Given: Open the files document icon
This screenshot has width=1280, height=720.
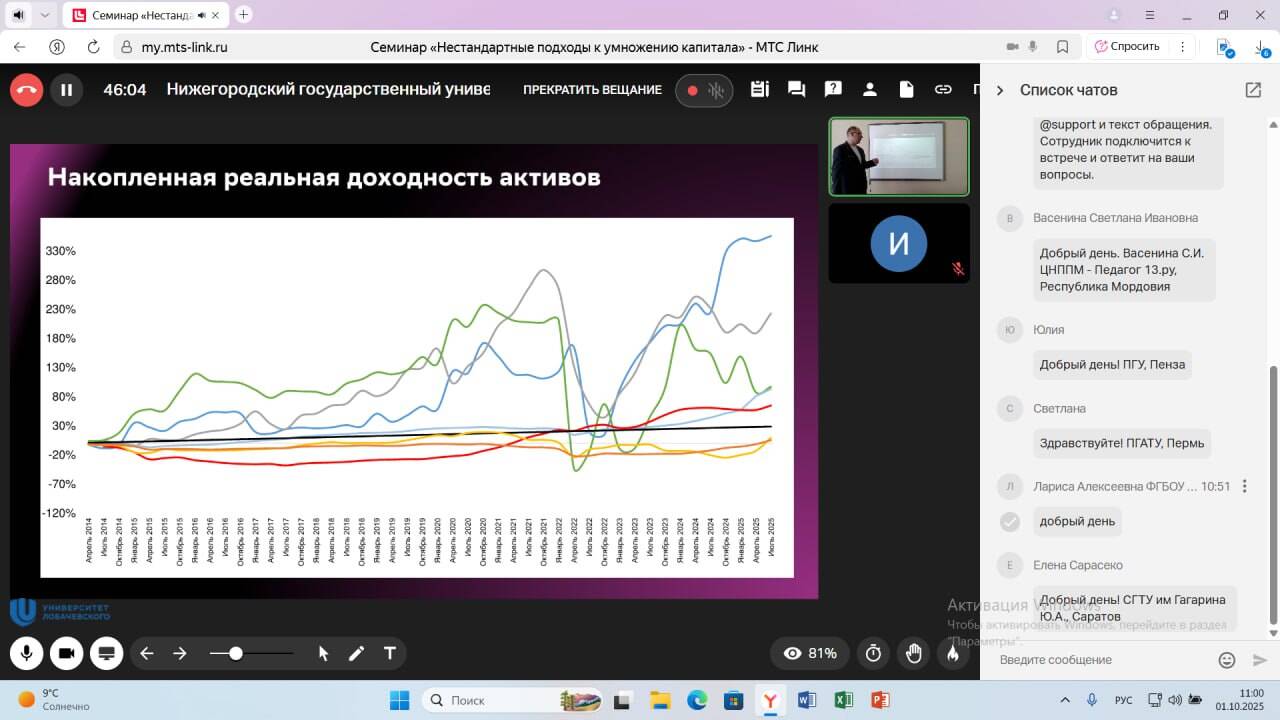Looking at the screenshot, I should click(906, 90).
